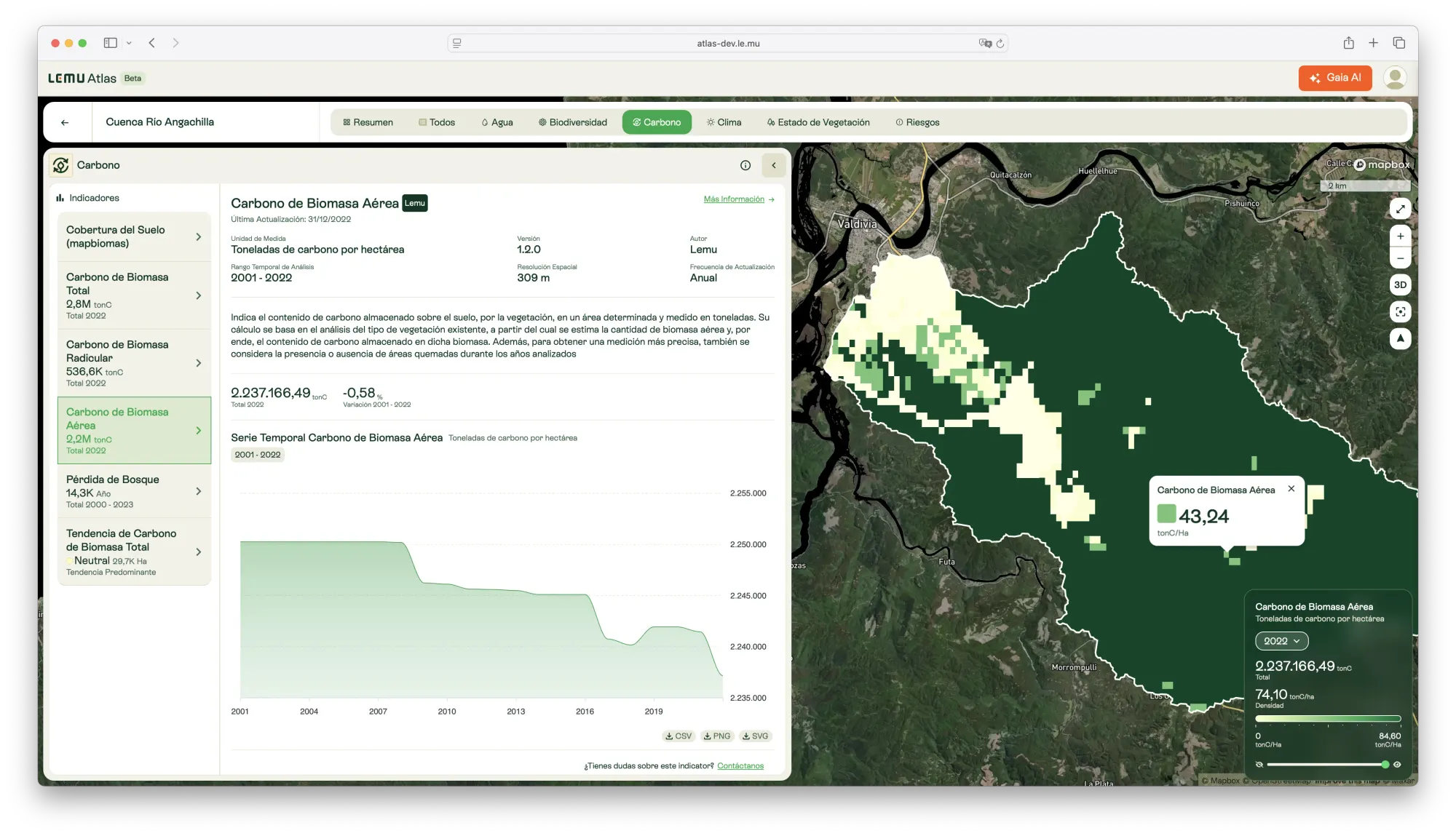
Task: Switch map to 3D view
Action: point(1400,285)
